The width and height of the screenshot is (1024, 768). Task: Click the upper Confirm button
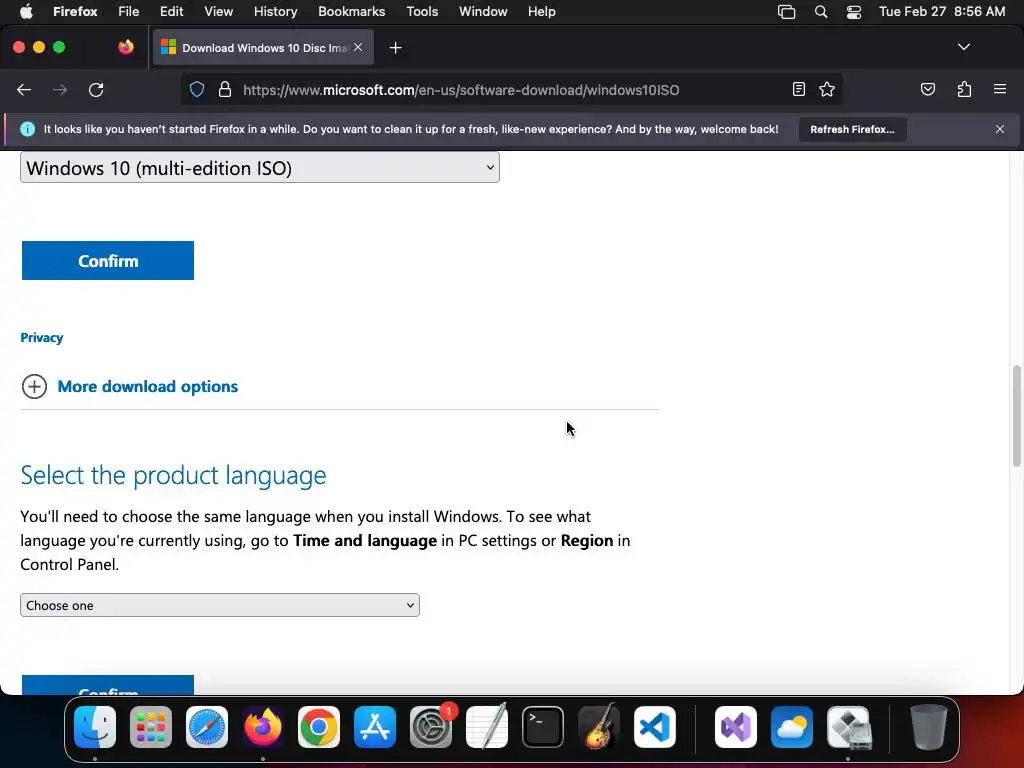click(x=108, y=261)
